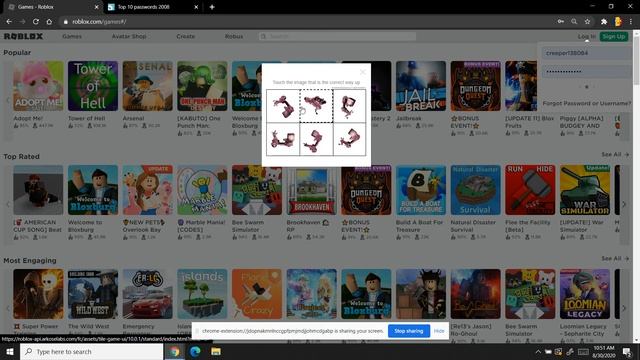Select the top-middle captcha image

[316, 106]
